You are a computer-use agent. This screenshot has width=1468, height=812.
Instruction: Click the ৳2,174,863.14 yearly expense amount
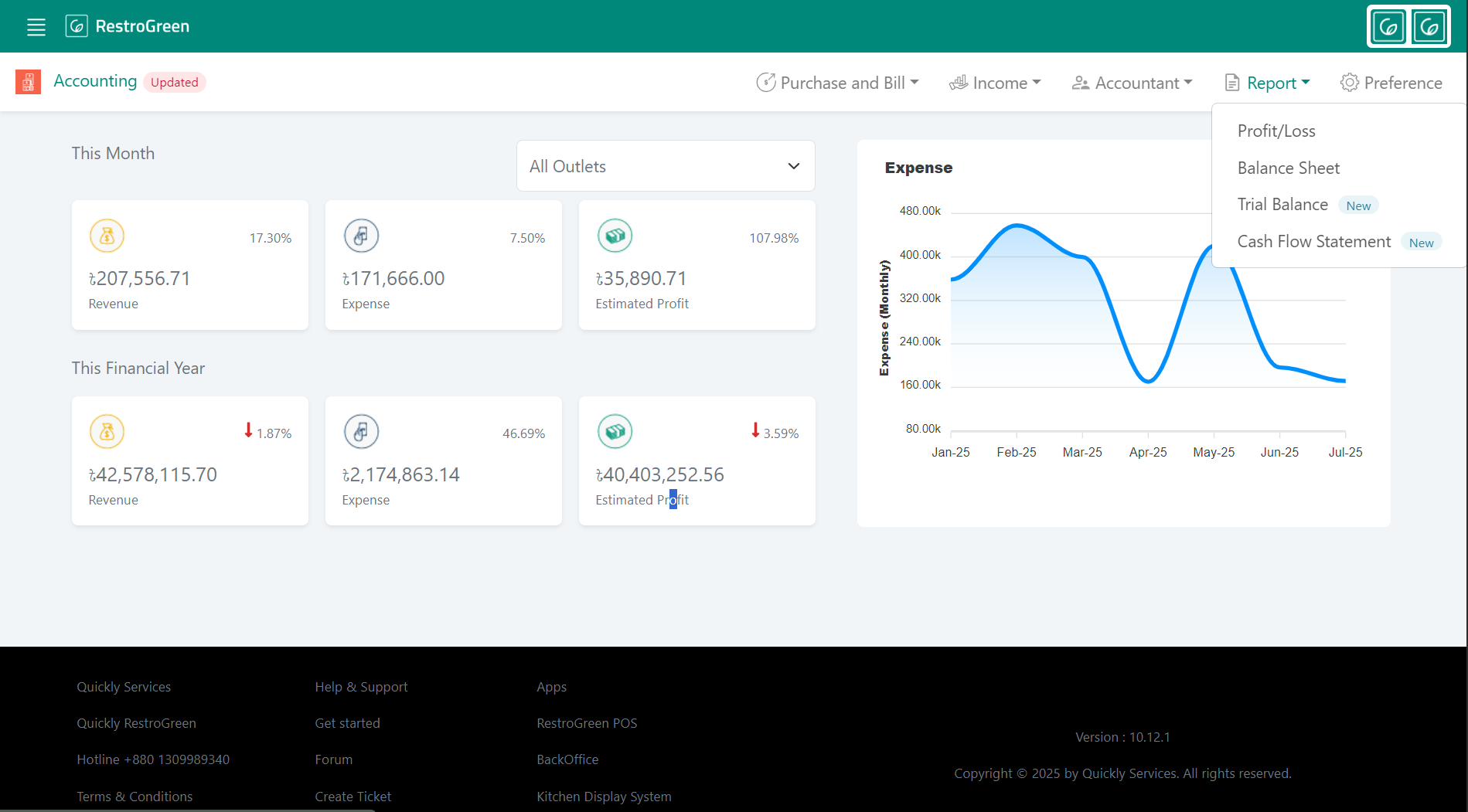coord(400,475)
